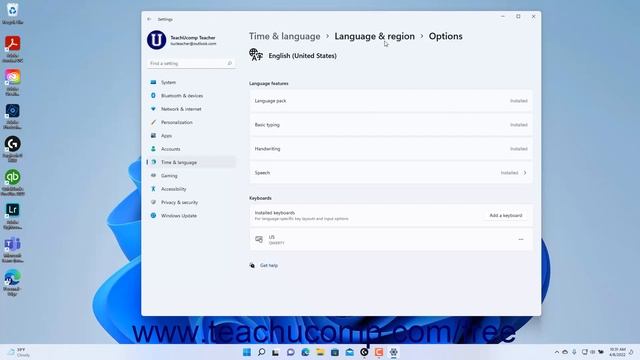Click the OneDrive cloud tray icon
This screenshot has height=360, width=640.
[565, 352]
